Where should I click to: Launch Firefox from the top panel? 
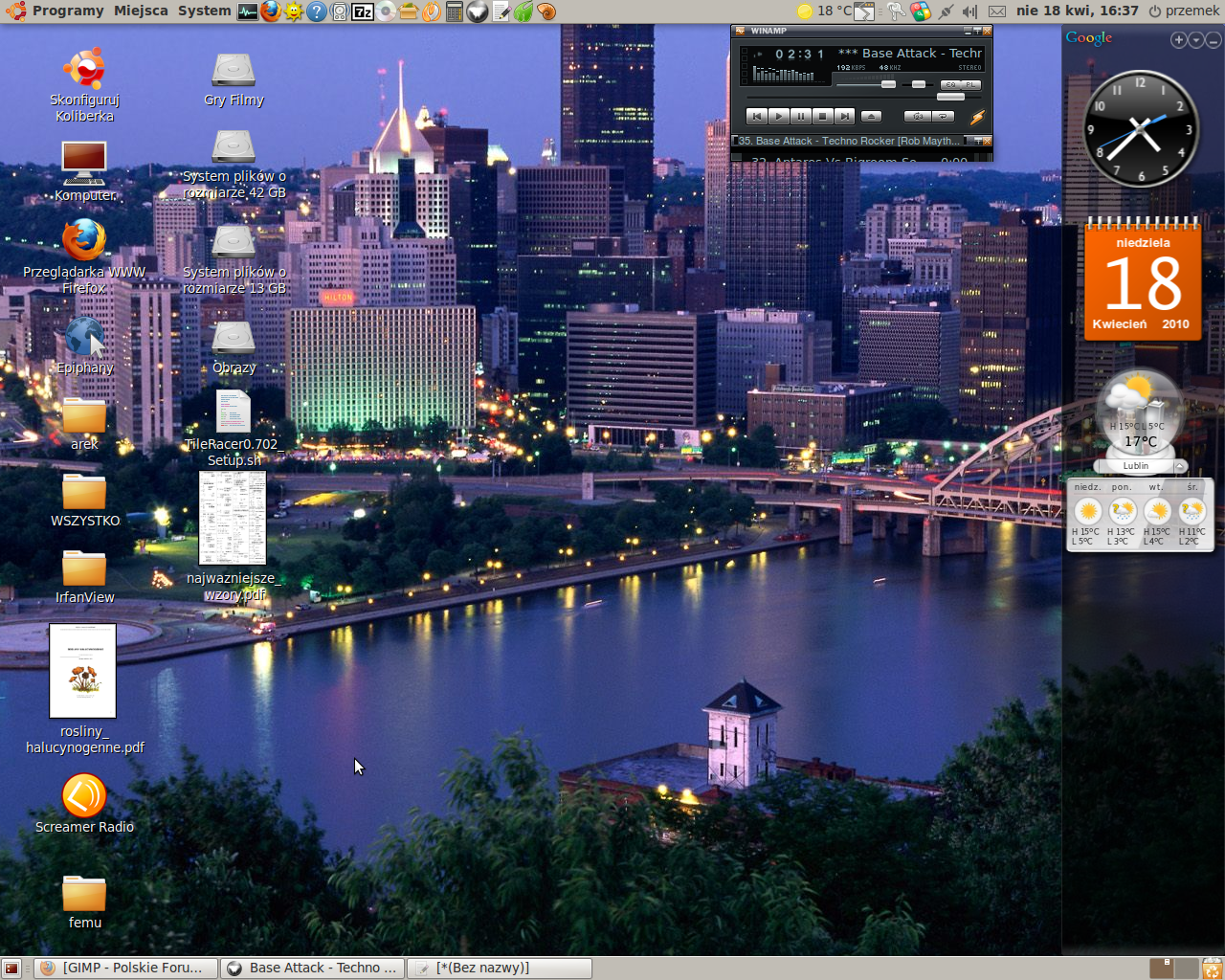[x=271, y=11]
